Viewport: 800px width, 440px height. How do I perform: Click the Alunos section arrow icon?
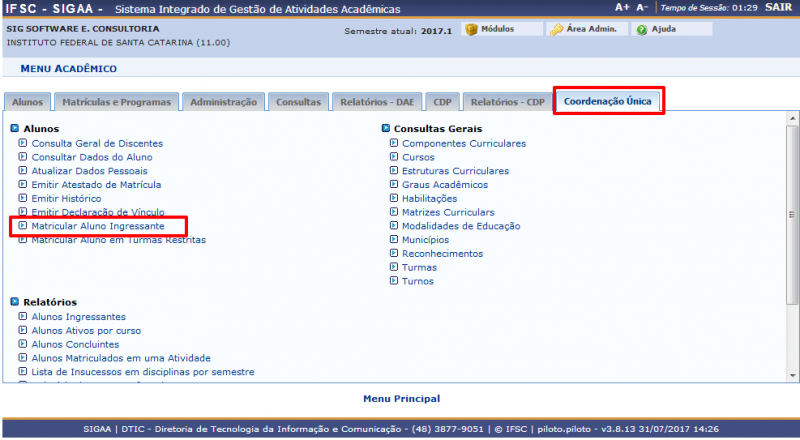click(x=15, y=129)
